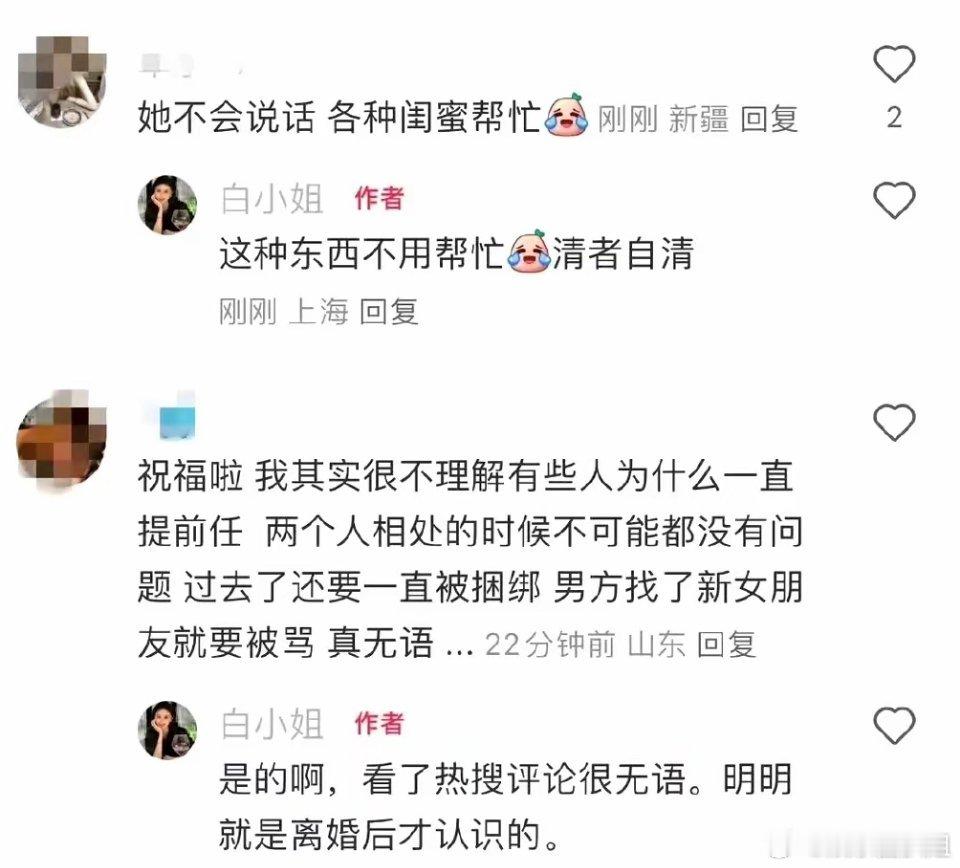960x868 pixels.
Task: Like the 山东 comment about 前任
Action: click(893, 422)
